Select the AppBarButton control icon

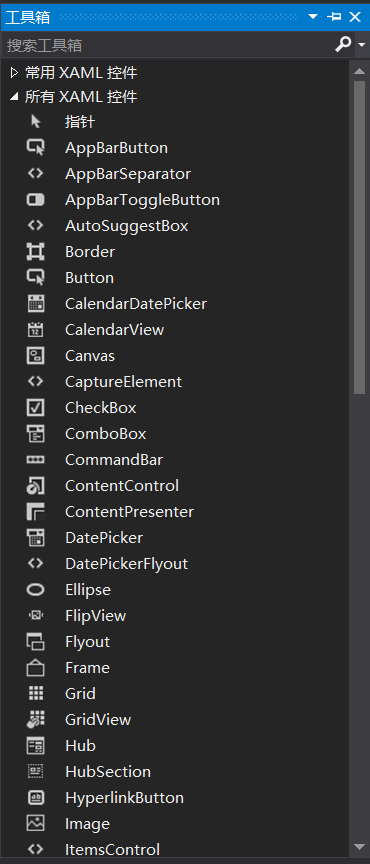35,147
